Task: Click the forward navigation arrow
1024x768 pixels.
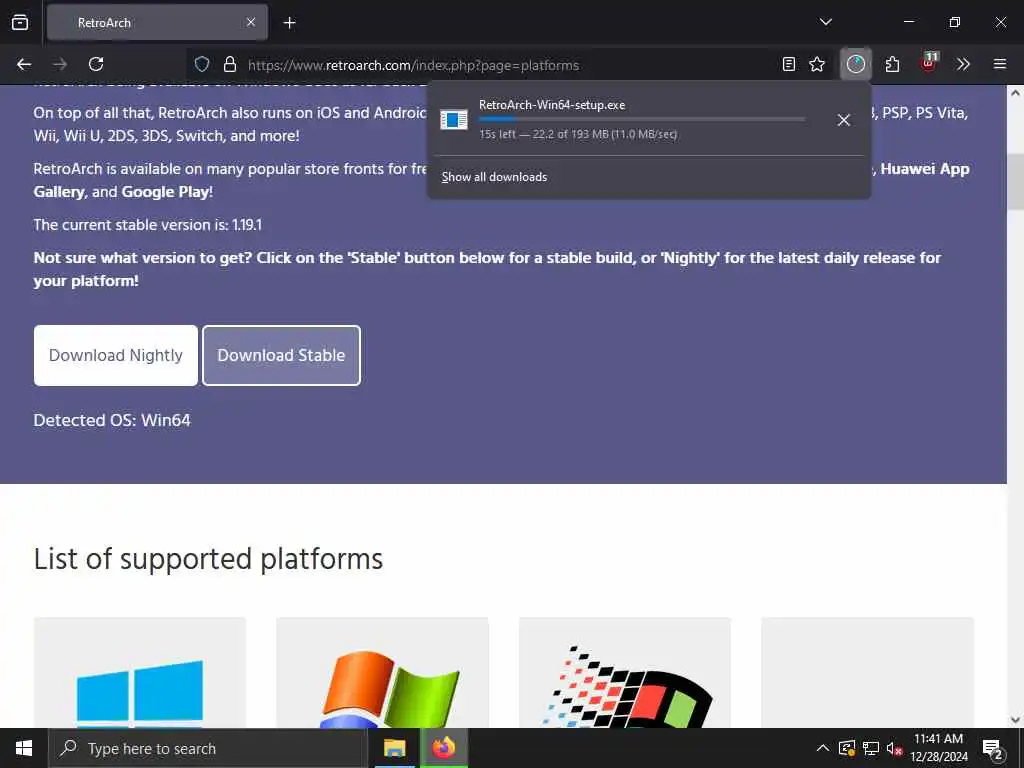Action: coord(60,64)
